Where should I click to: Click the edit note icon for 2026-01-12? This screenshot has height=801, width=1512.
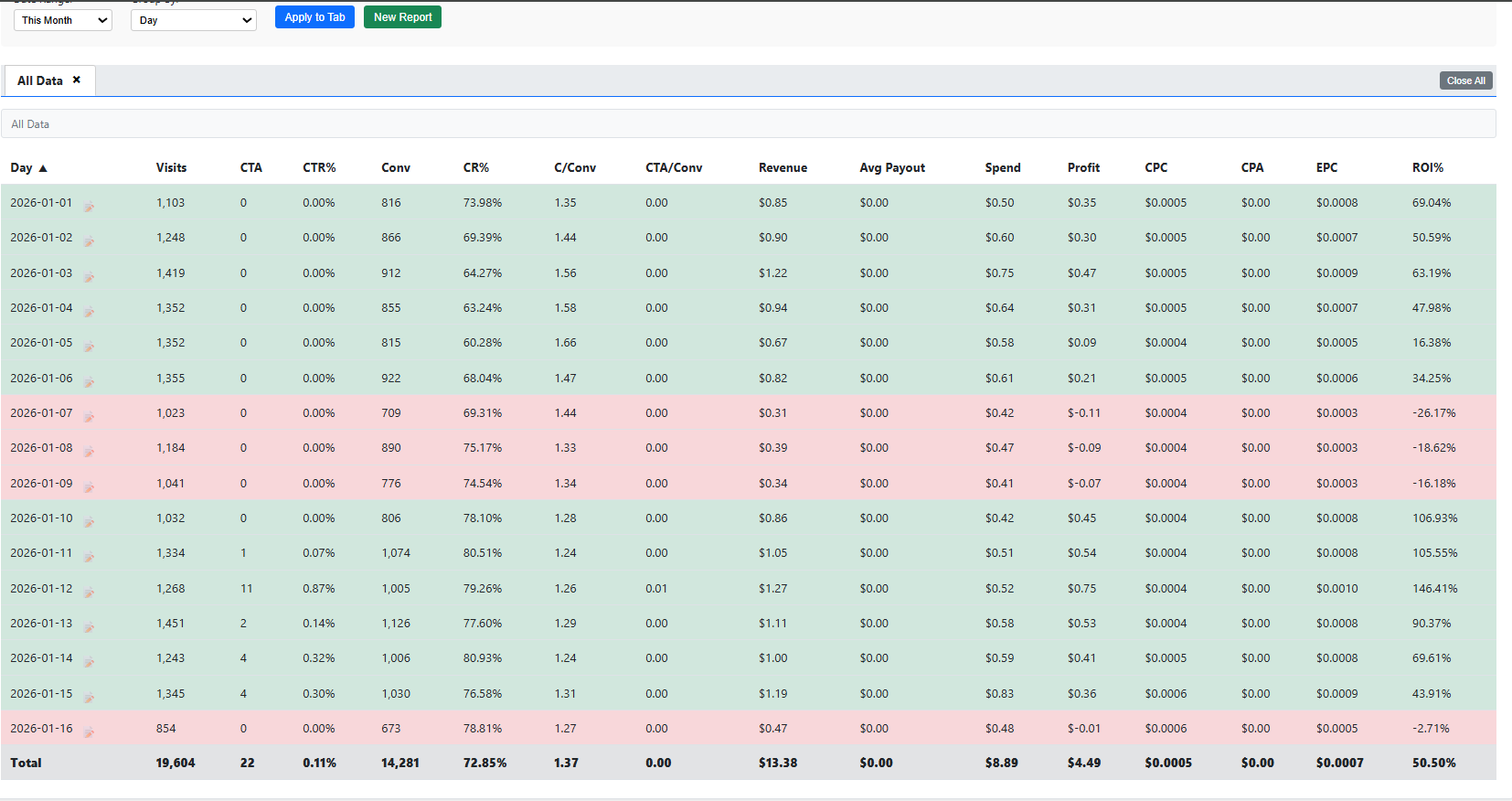pos(89,593)
